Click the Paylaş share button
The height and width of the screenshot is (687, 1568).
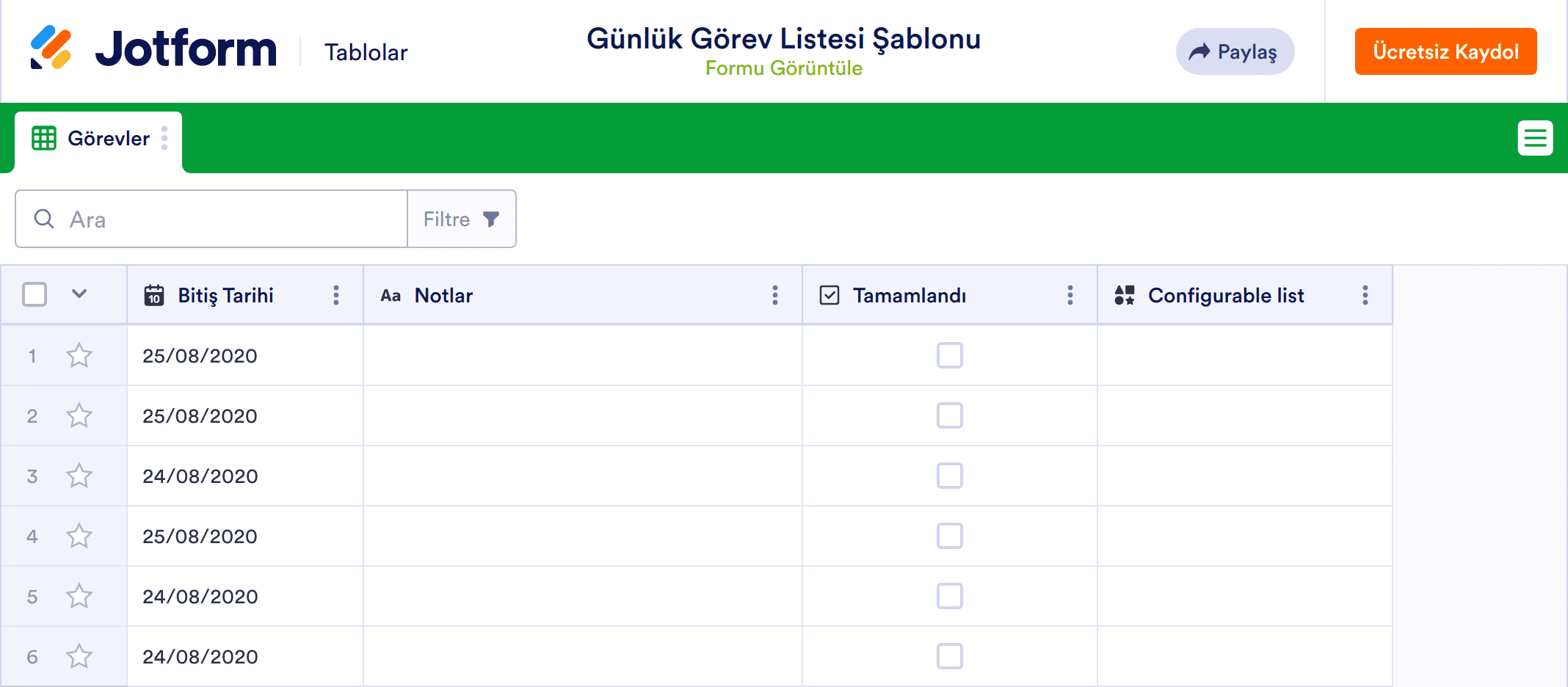tap(1235, 51)
